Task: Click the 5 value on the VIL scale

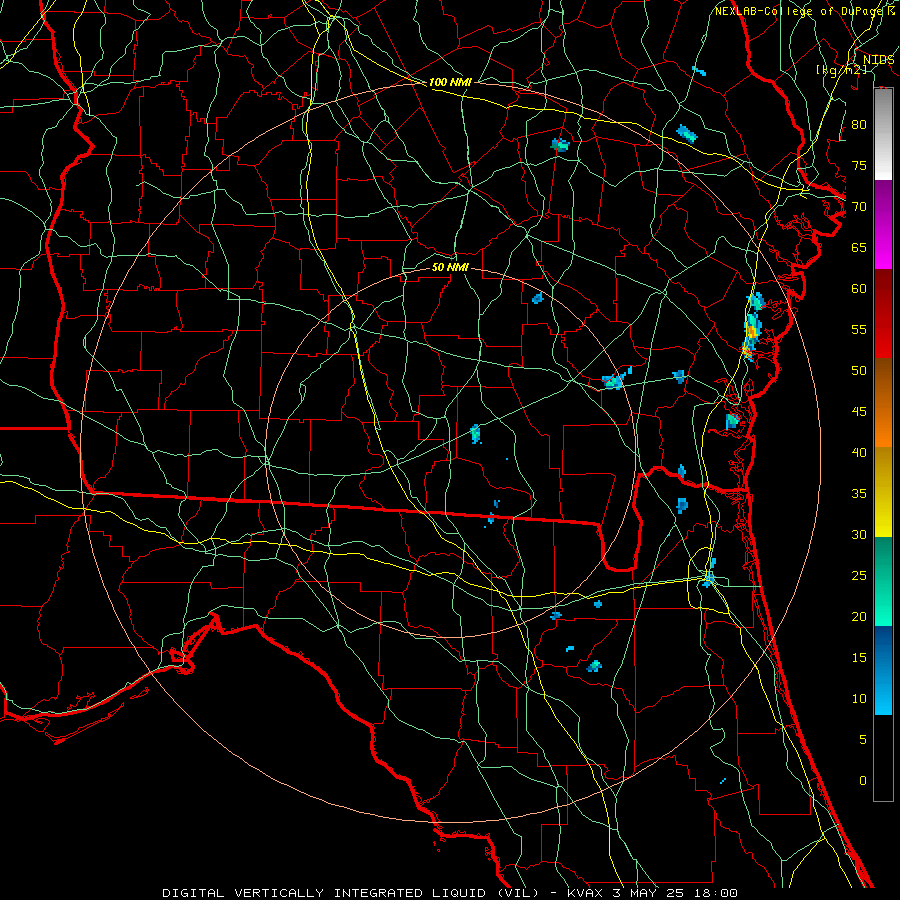Action: pos(863,740)
